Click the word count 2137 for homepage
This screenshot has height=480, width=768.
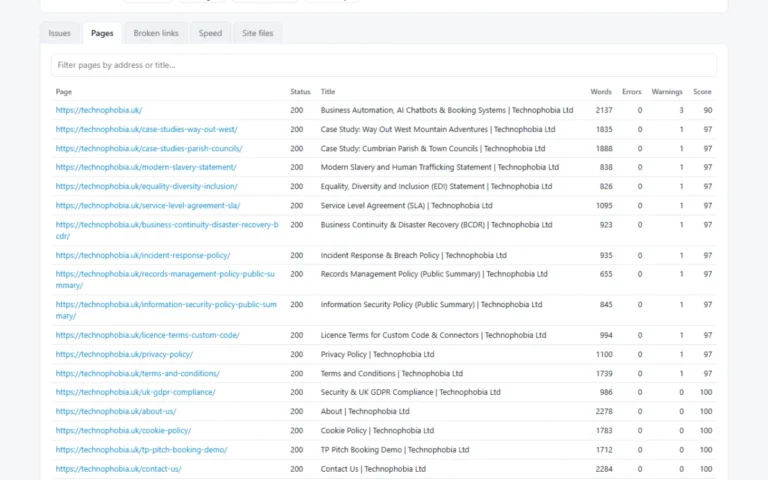pos(604,110)
